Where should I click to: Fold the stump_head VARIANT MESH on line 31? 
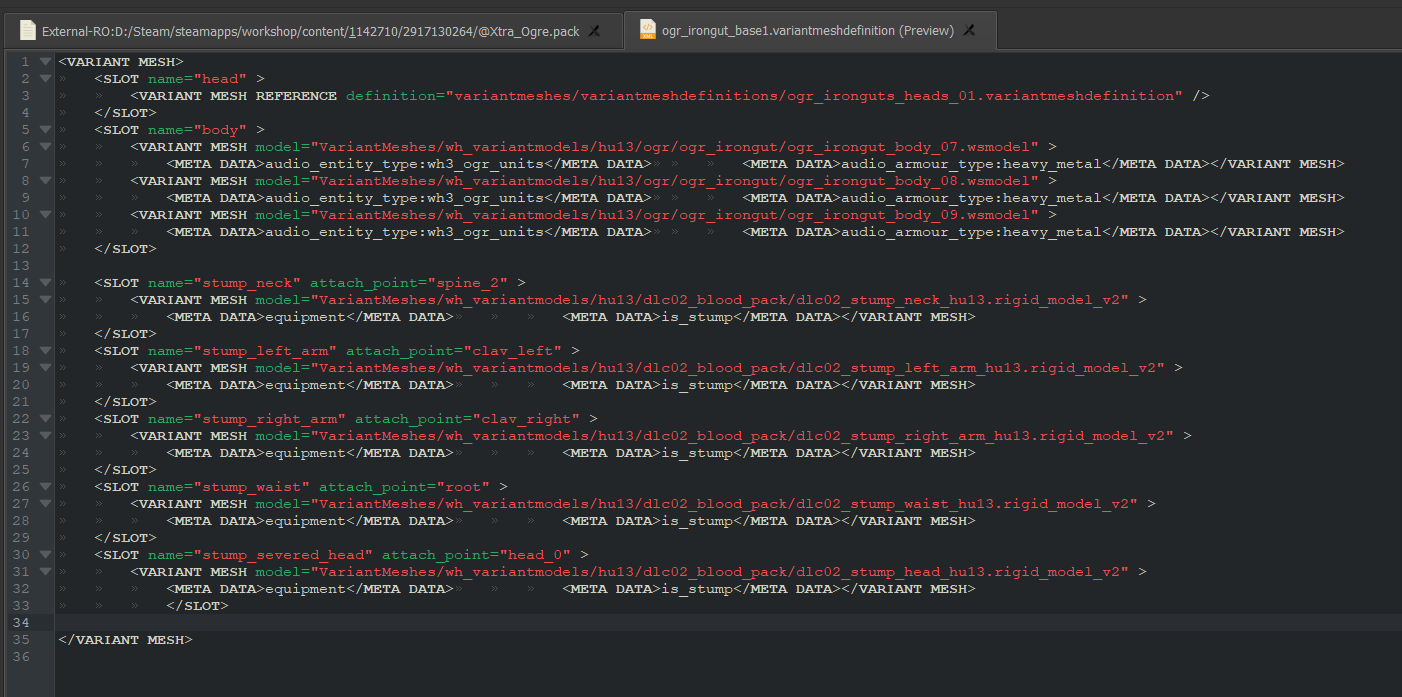(x=45, y=571)
